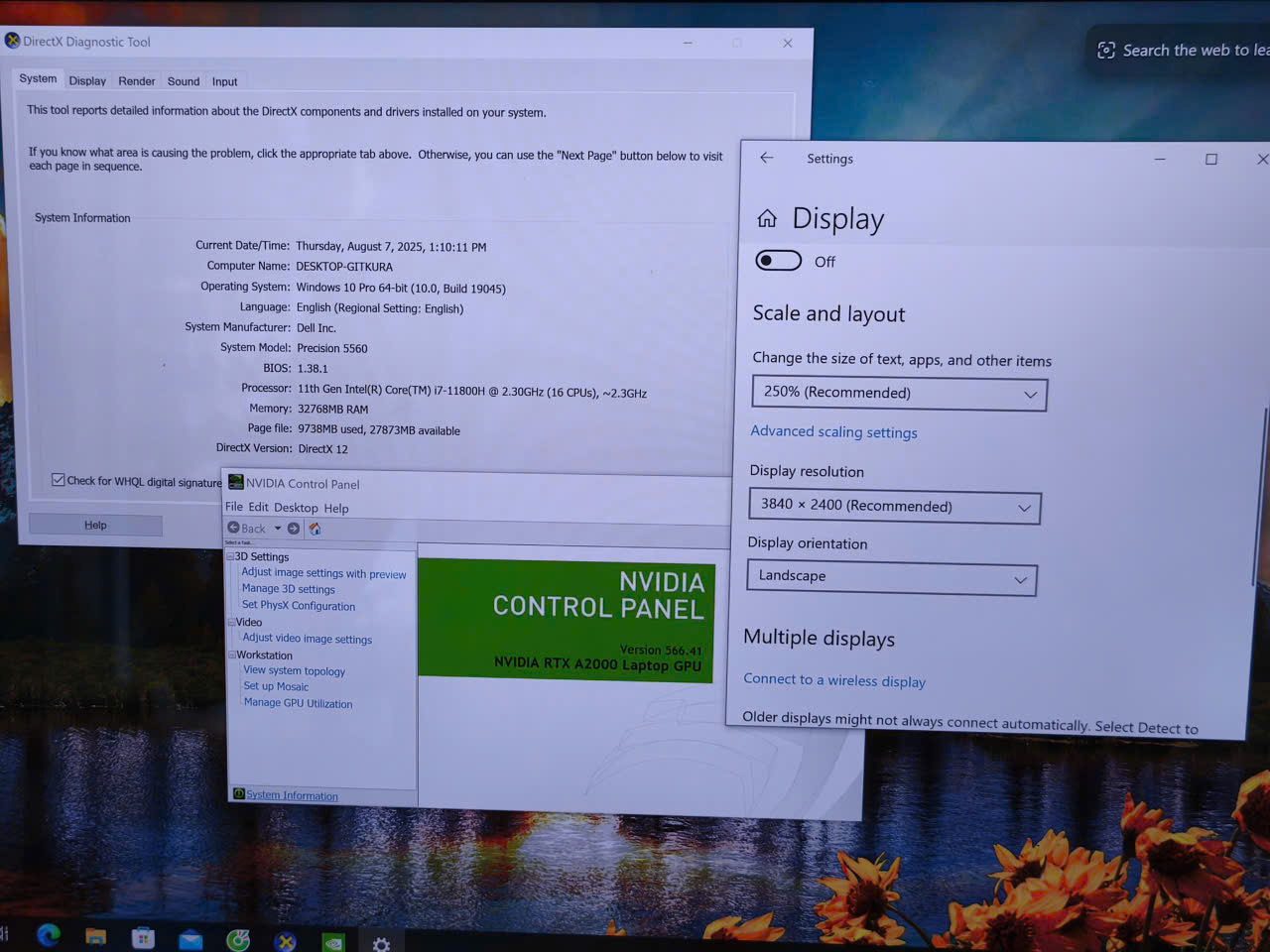Close the DirectX Diagnostic Tool window
Screen dimensions: 1270x952
pyautogui.click(x=788, y=43)
